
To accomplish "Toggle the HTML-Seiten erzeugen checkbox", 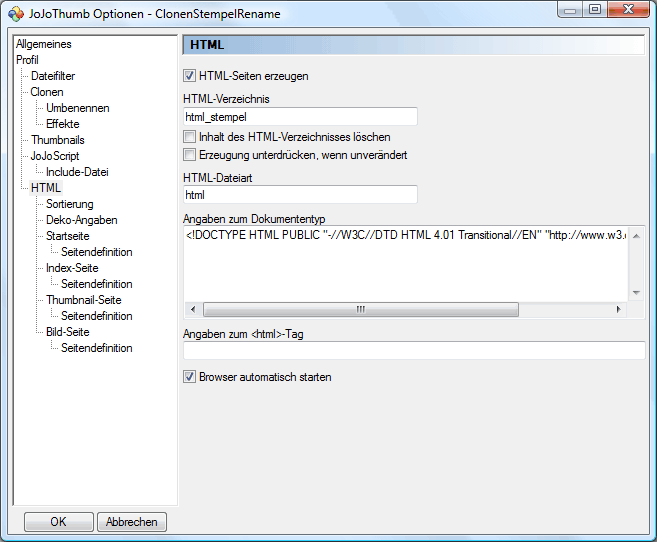I will [189, 76].
